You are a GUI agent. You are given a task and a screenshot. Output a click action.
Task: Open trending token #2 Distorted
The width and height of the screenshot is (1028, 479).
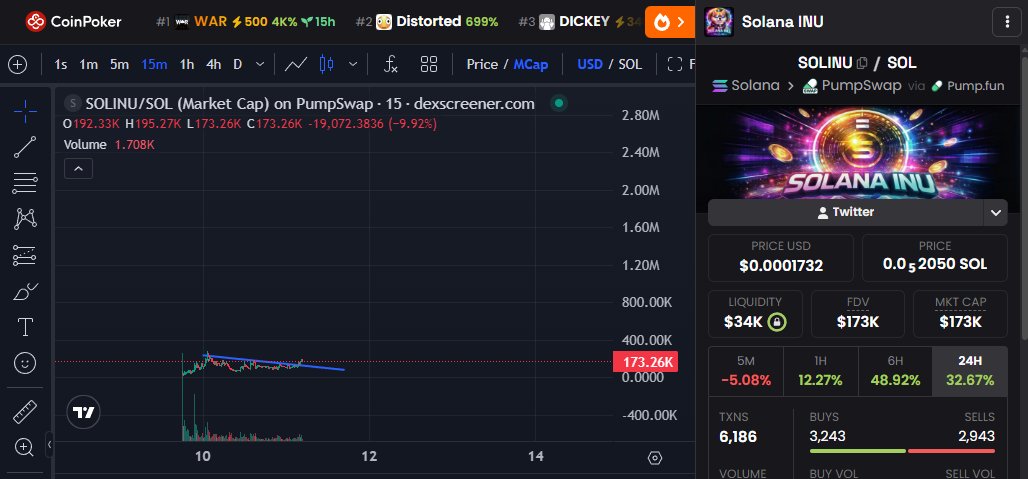[x=427, y=22]
